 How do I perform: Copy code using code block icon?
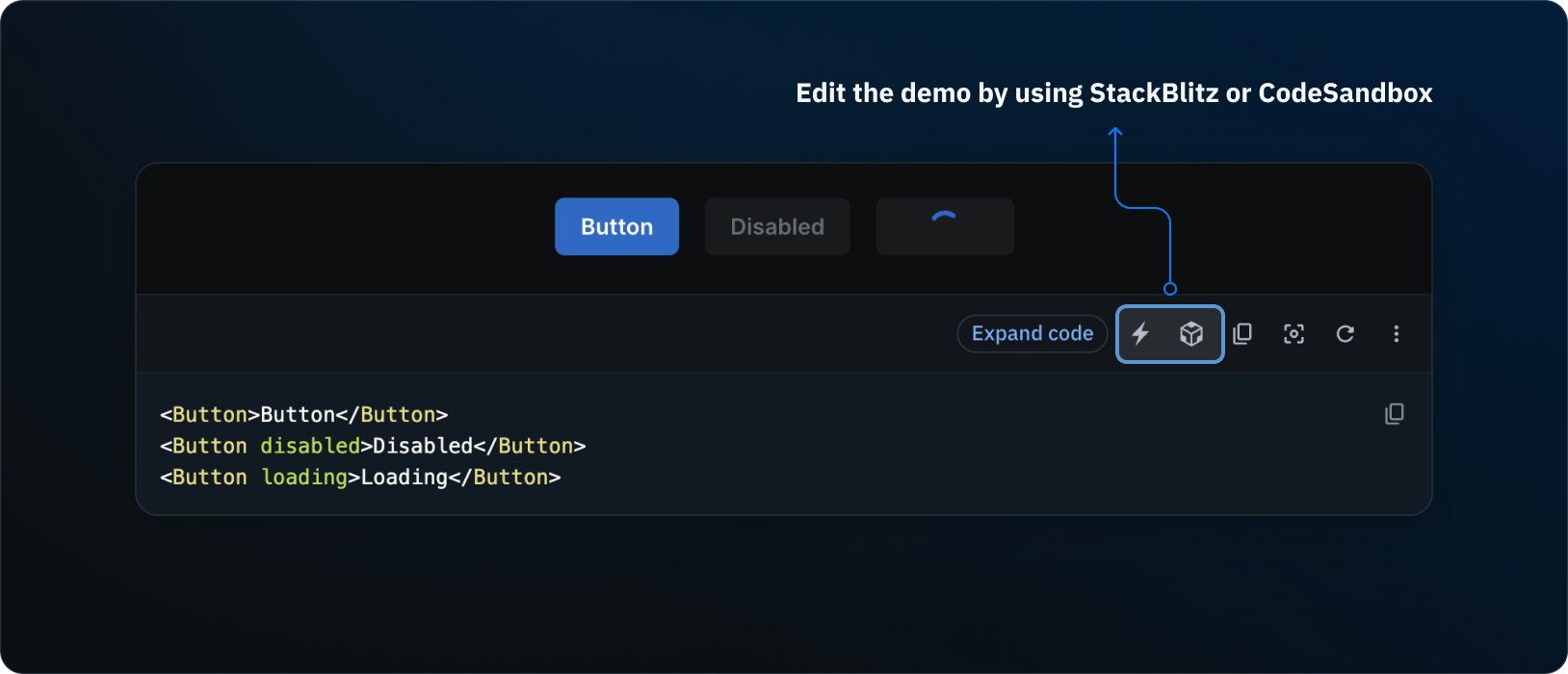(1394, 414)
